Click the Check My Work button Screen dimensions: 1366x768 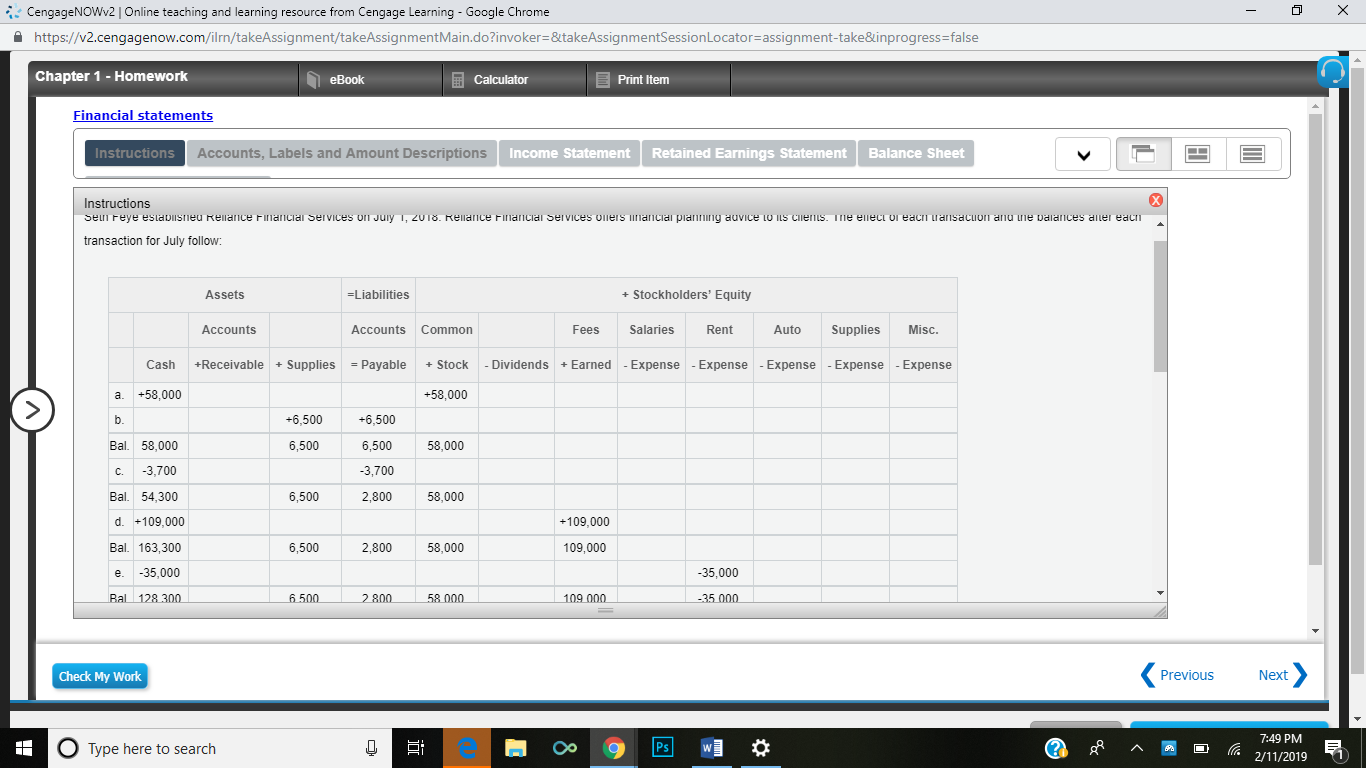pyautogui.click(x=99, y=675)
